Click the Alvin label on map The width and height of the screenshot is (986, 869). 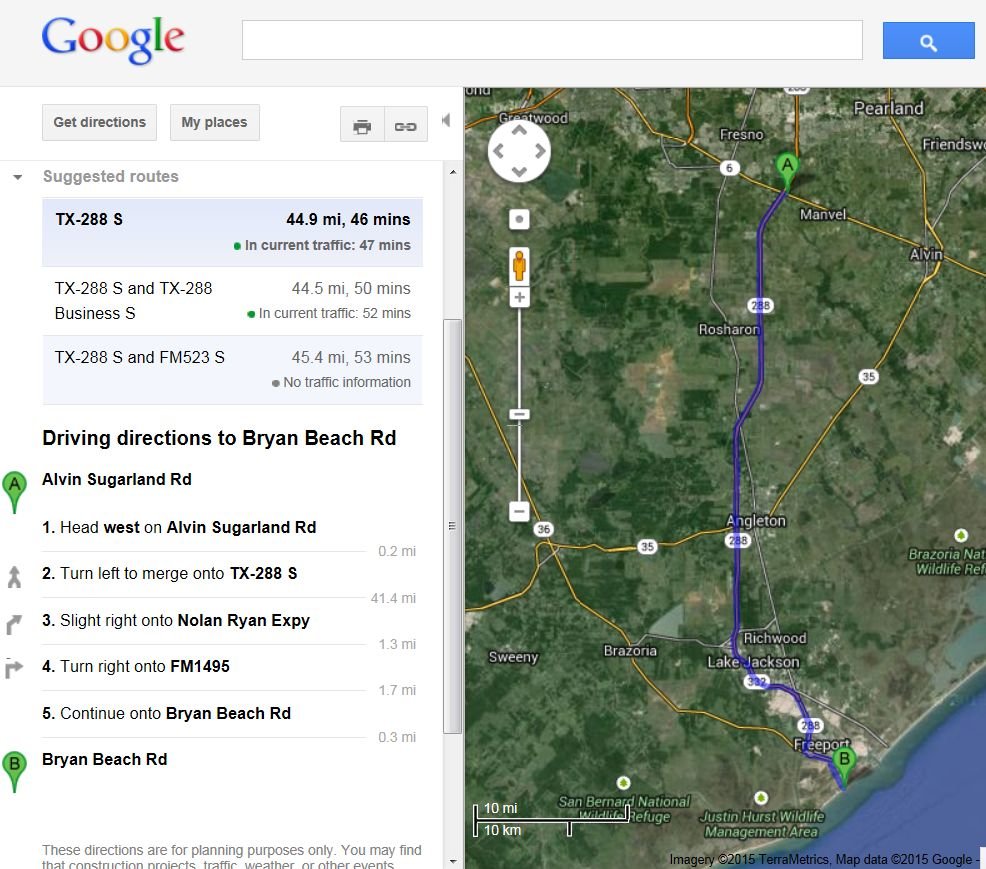click(926, 255)
